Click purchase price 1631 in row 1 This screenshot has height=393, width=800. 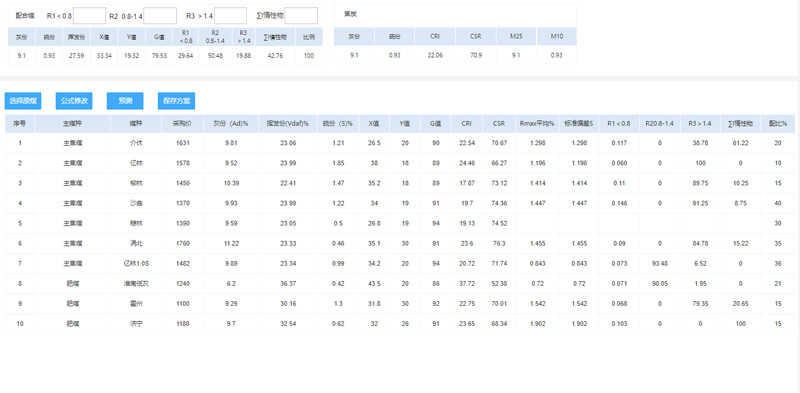183,143
